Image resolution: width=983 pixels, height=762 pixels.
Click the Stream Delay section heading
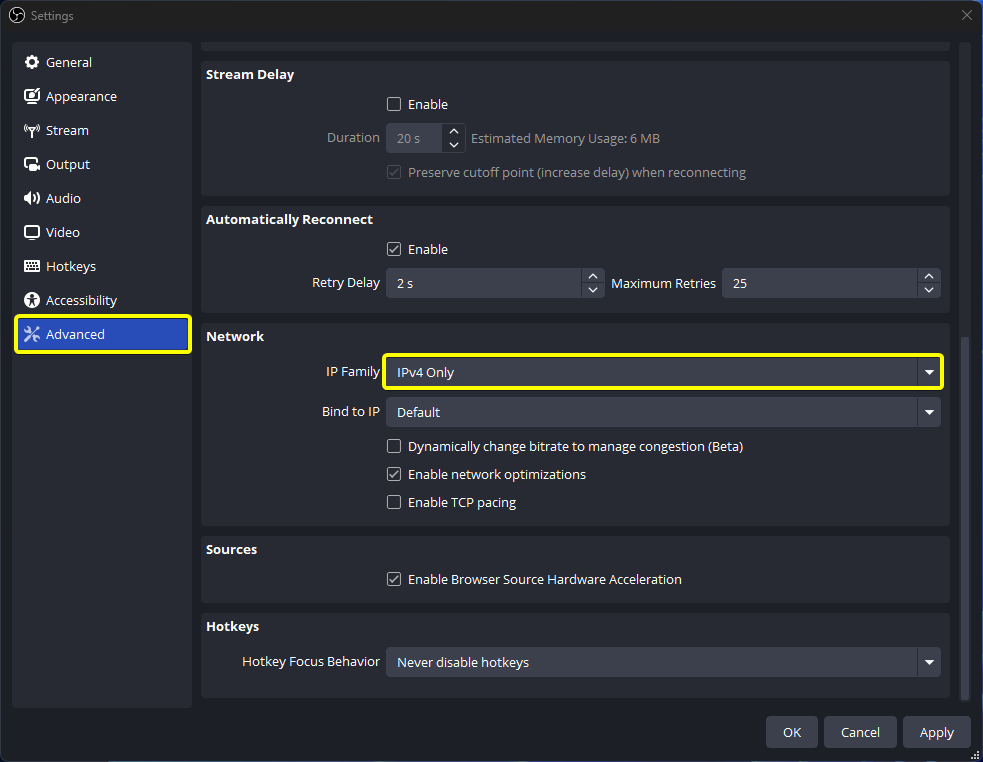250,74
